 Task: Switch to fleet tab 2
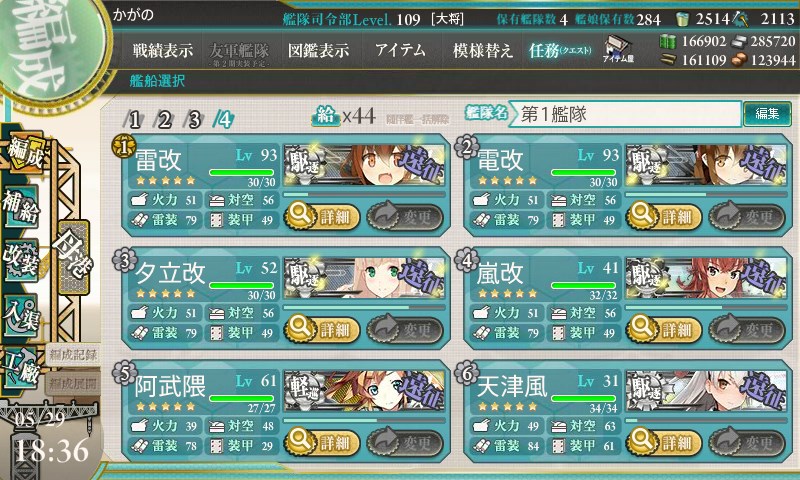click(163, 120)
